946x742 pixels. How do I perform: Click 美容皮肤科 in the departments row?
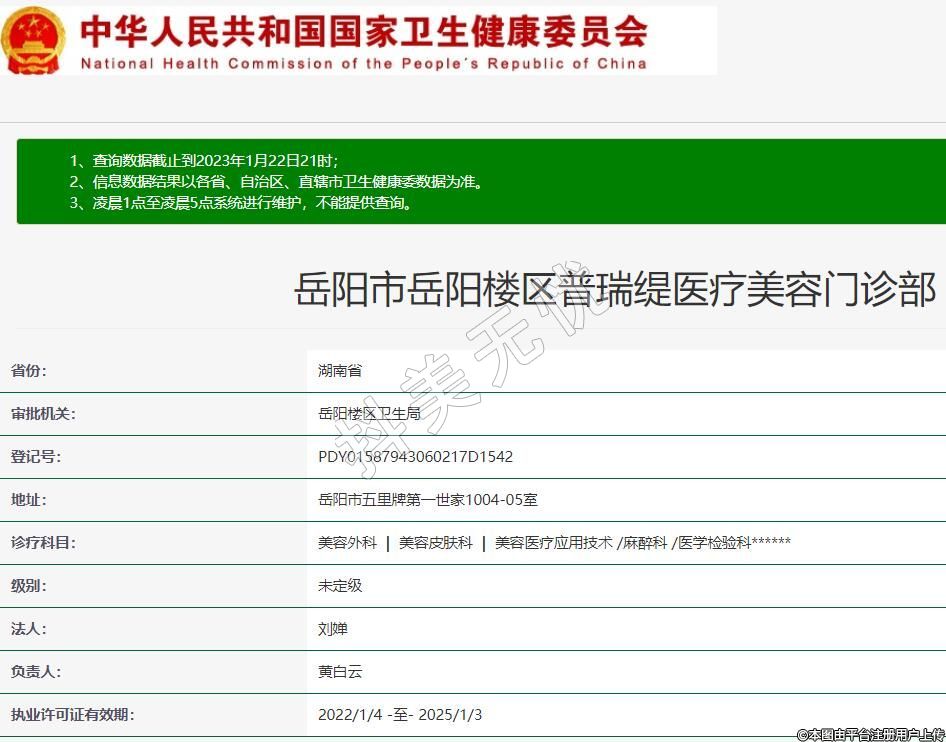tap(435, 543)
